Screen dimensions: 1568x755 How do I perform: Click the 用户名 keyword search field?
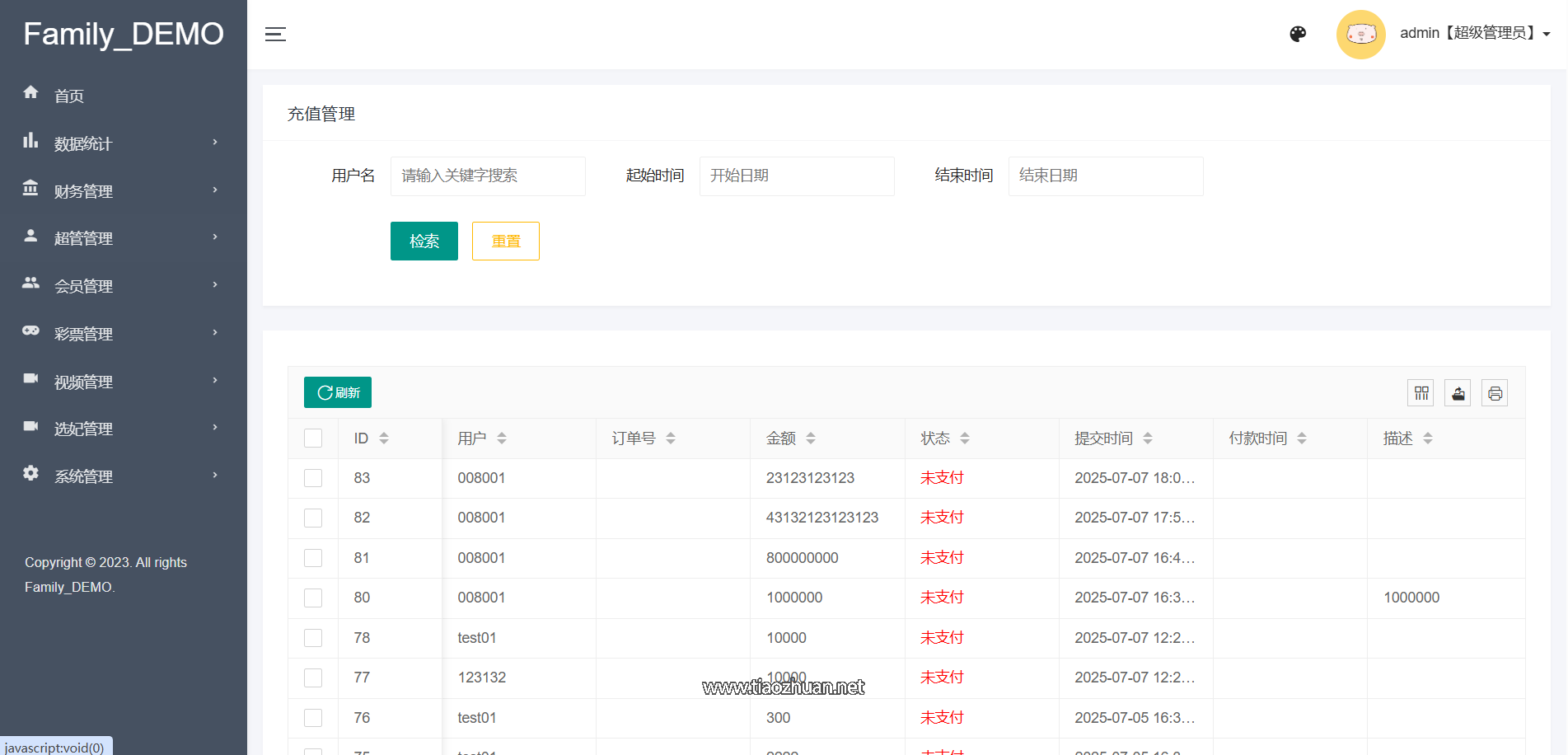[488, 176]
